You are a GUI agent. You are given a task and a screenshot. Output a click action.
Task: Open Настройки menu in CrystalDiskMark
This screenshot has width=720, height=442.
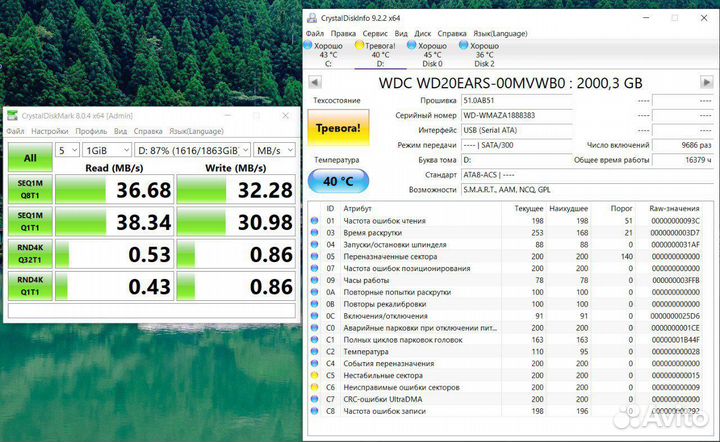coord(50,131)
